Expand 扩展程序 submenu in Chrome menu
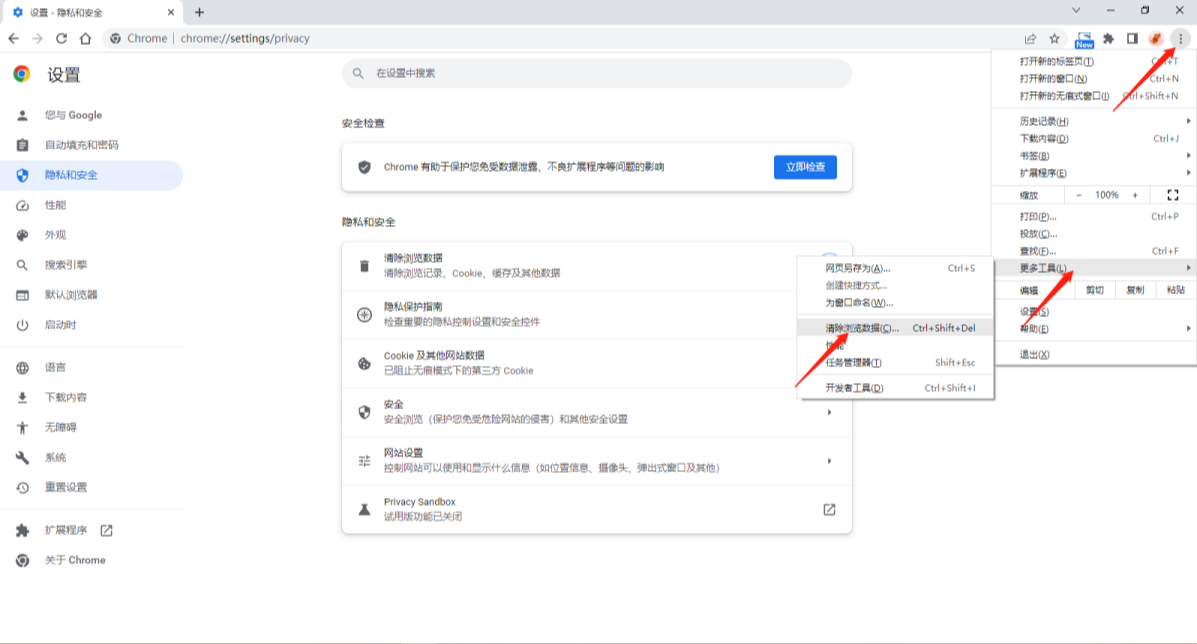Viewport: 1197px width, 644px height. click(x=1093, y=173)
